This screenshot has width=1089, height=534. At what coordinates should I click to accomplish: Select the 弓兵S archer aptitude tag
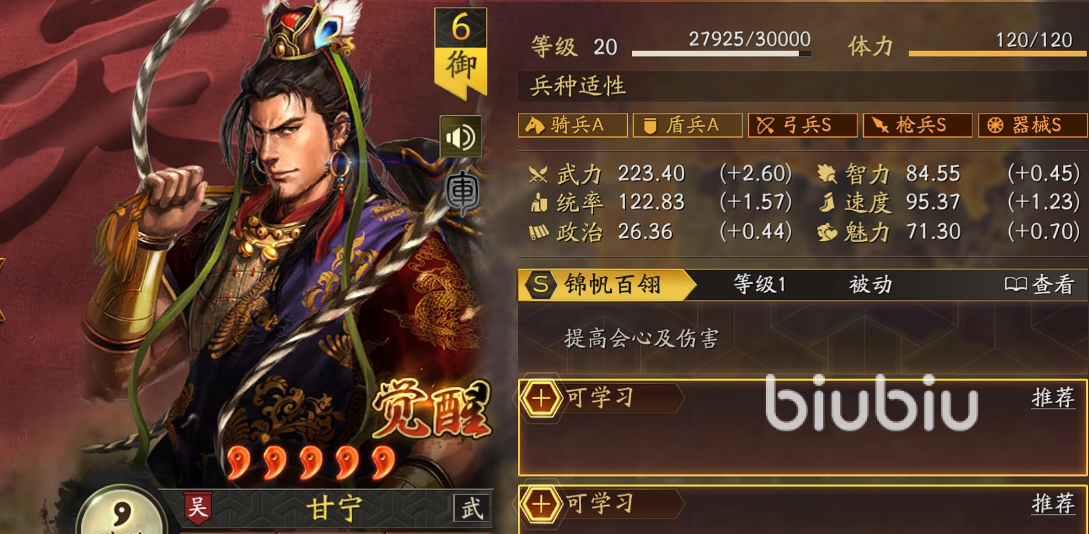tap(802, 125)
